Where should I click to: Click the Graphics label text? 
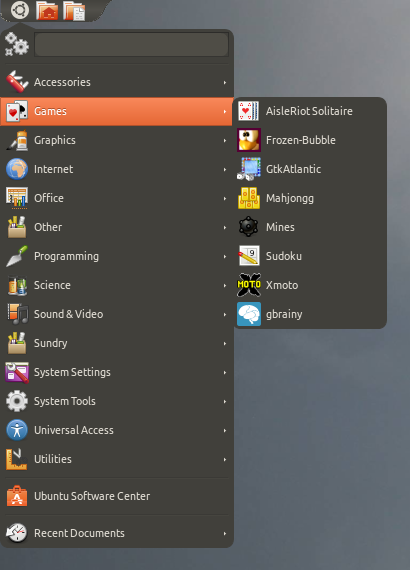[55, 141]
